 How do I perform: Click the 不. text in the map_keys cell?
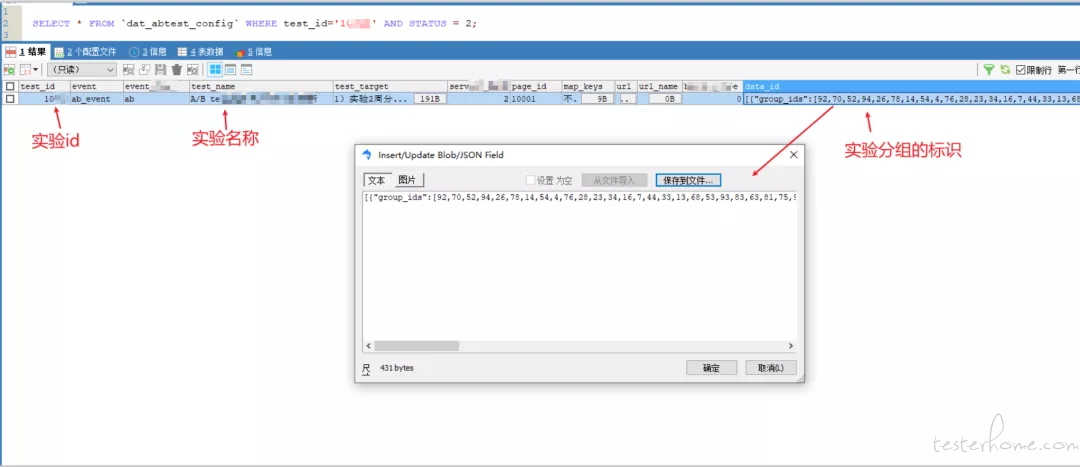pyautogui.click(x=570, y=99)
